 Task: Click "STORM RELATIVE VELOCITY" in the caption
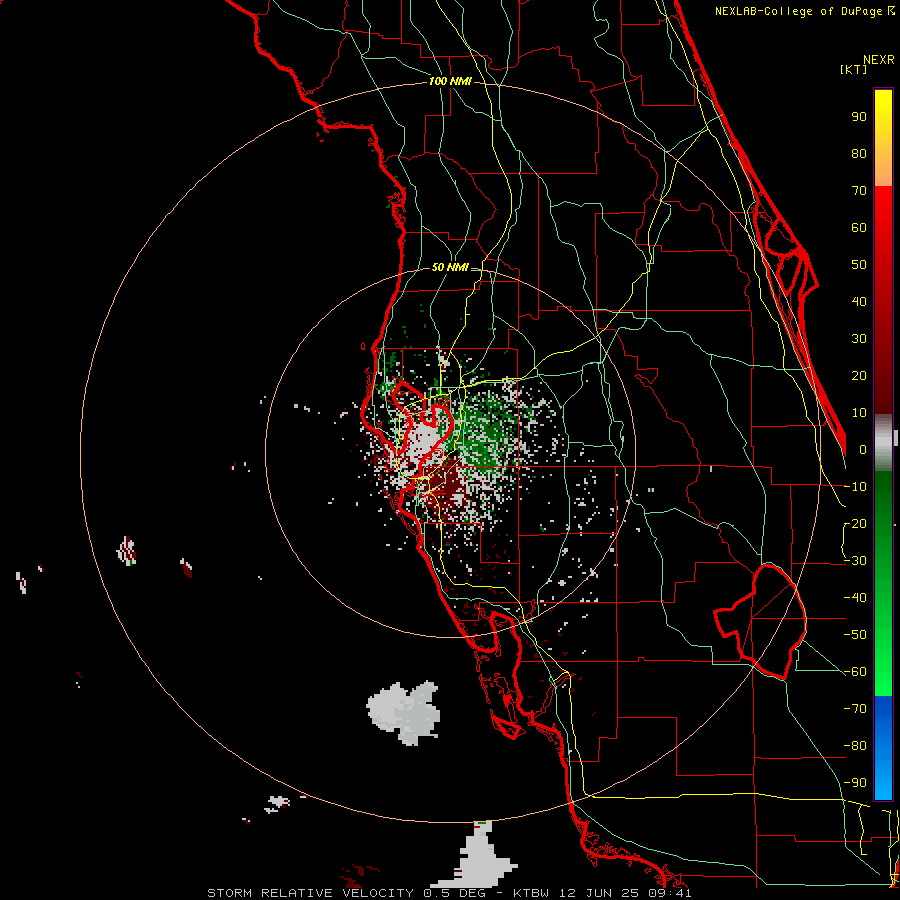tap(311, 893)
